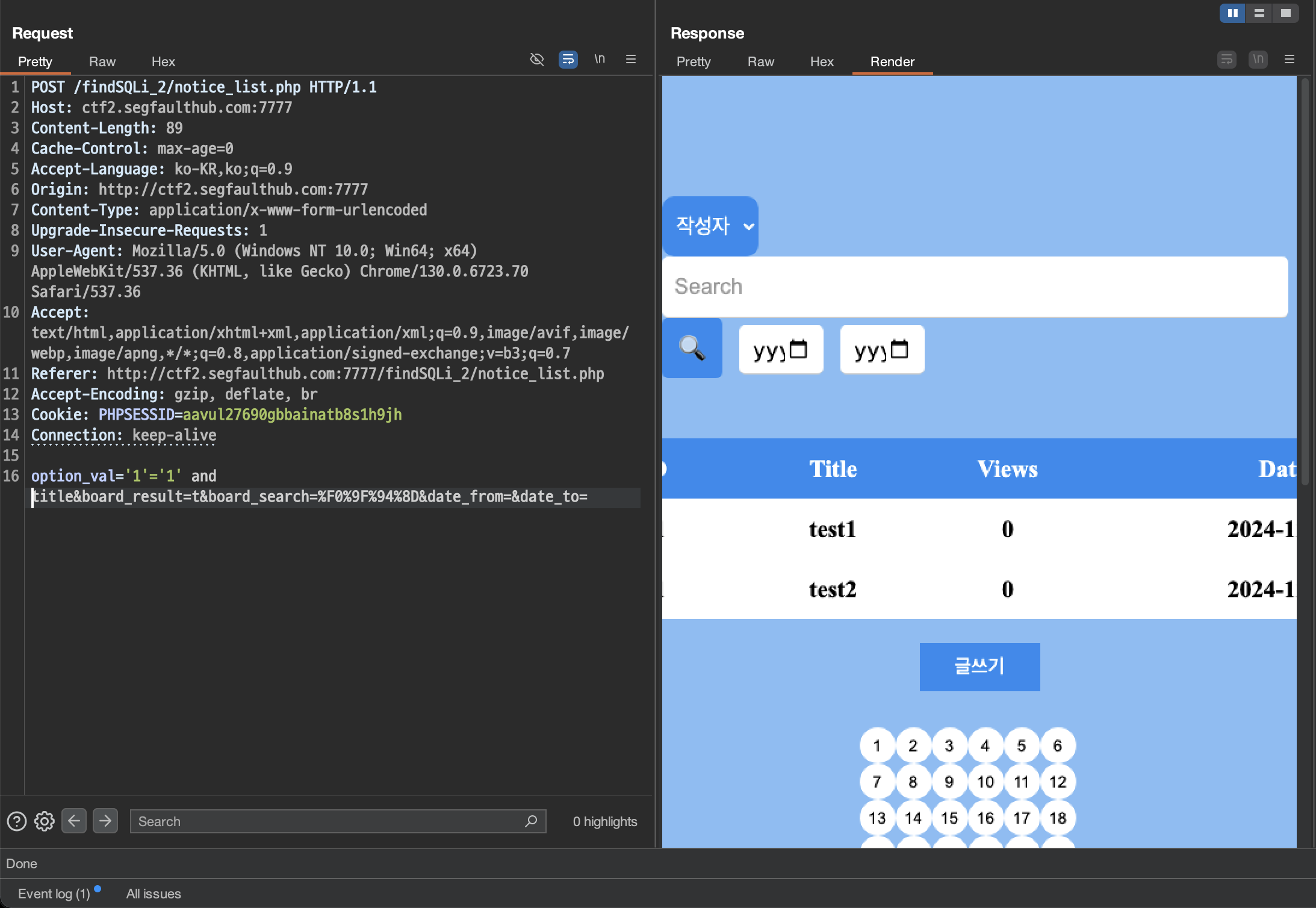Image resolution: width=1316 pixels, height=908 pixels.
Task: Click the 글쓰기 write button
Action: coord(979,667)
